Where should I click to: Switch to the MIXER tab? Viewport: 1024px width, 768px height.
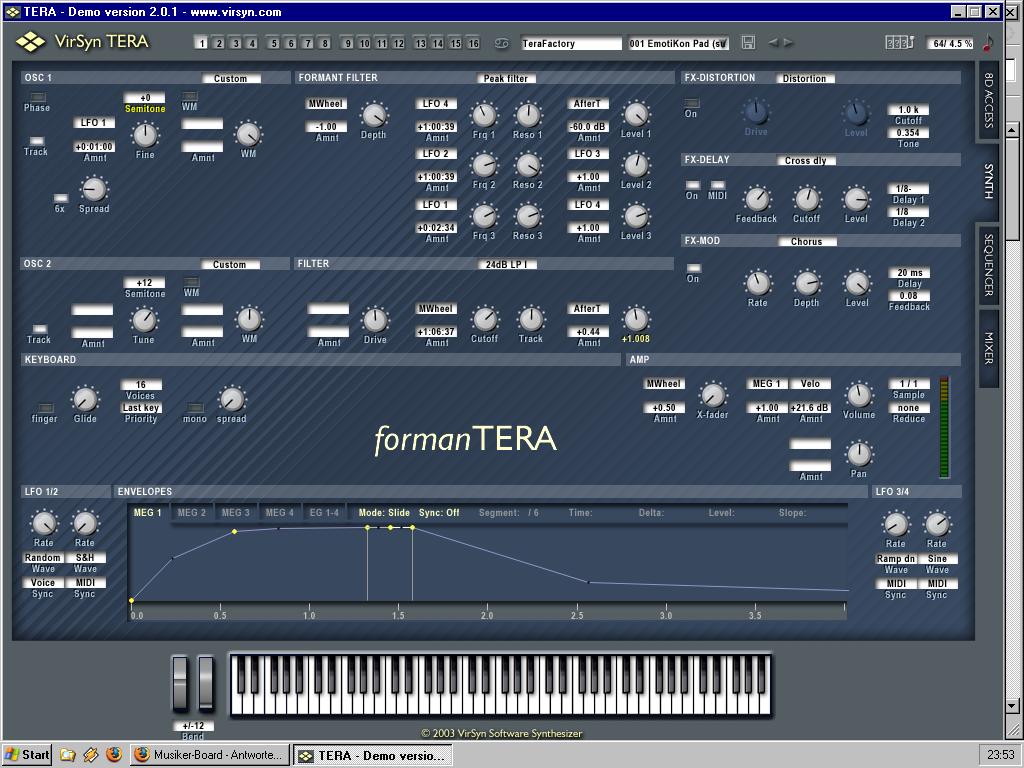pos(989,348)
